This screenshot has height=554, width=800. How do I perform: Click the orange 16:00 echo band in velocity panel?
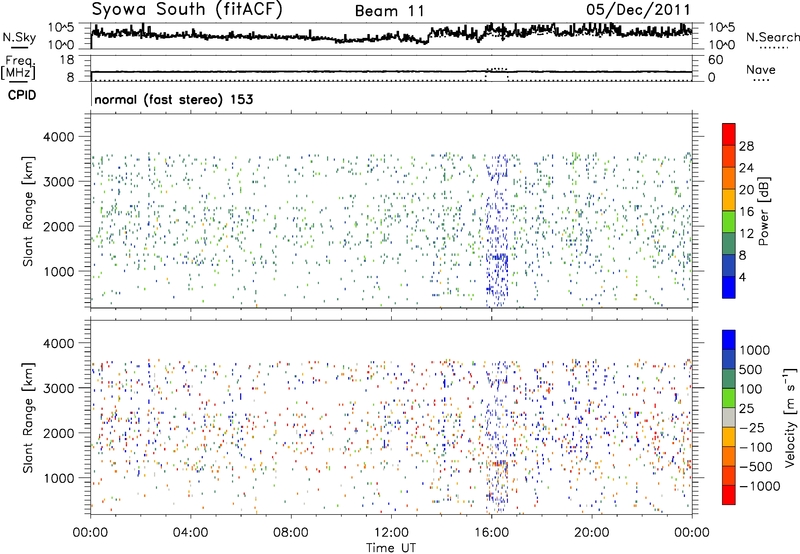tap(497, 464)
